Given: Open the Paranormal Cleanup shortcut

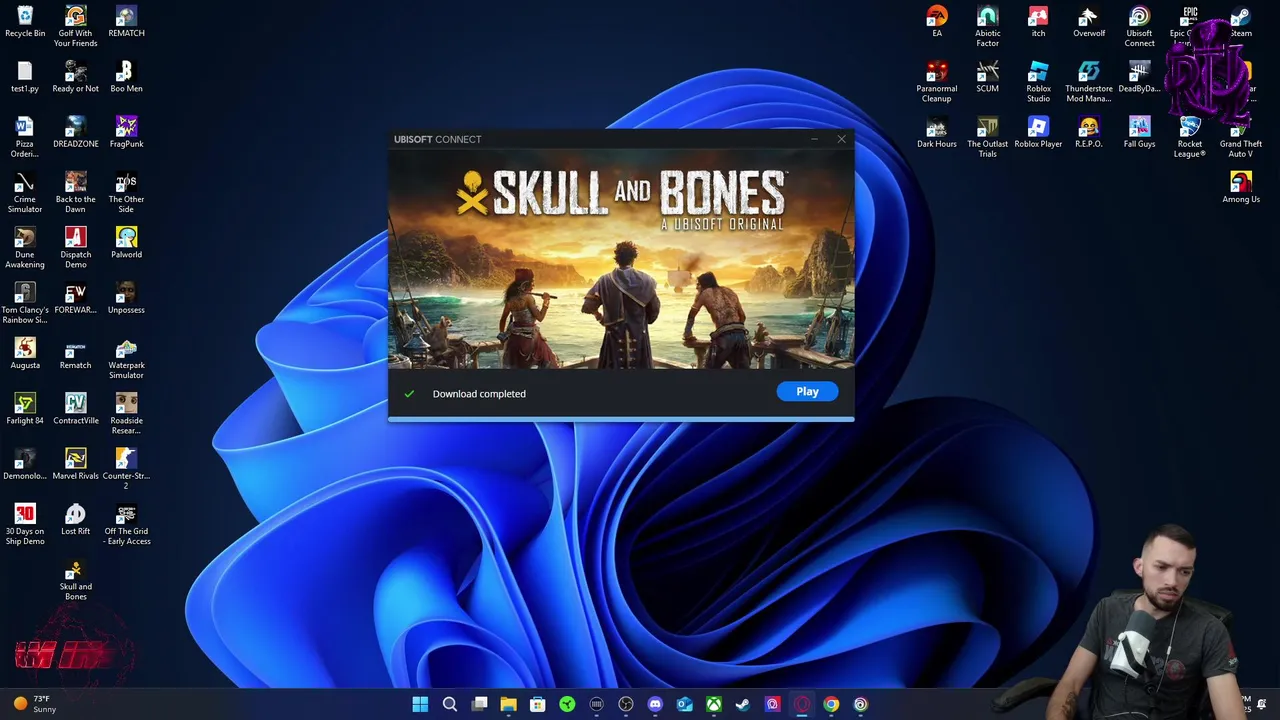Looking at the screenshot, I should click(x=937, y=82).
